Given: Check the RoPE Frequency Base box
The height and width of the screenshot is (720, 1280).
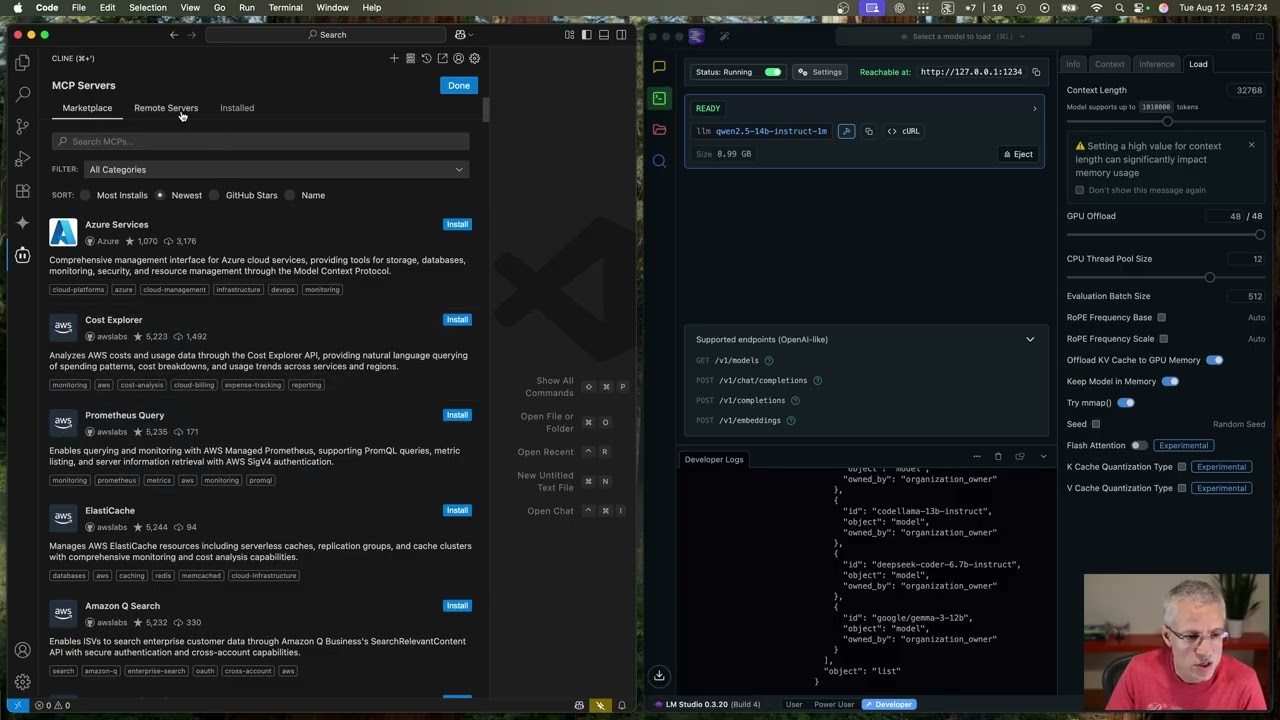Looking at the screenshot, I should (1161, 318).
